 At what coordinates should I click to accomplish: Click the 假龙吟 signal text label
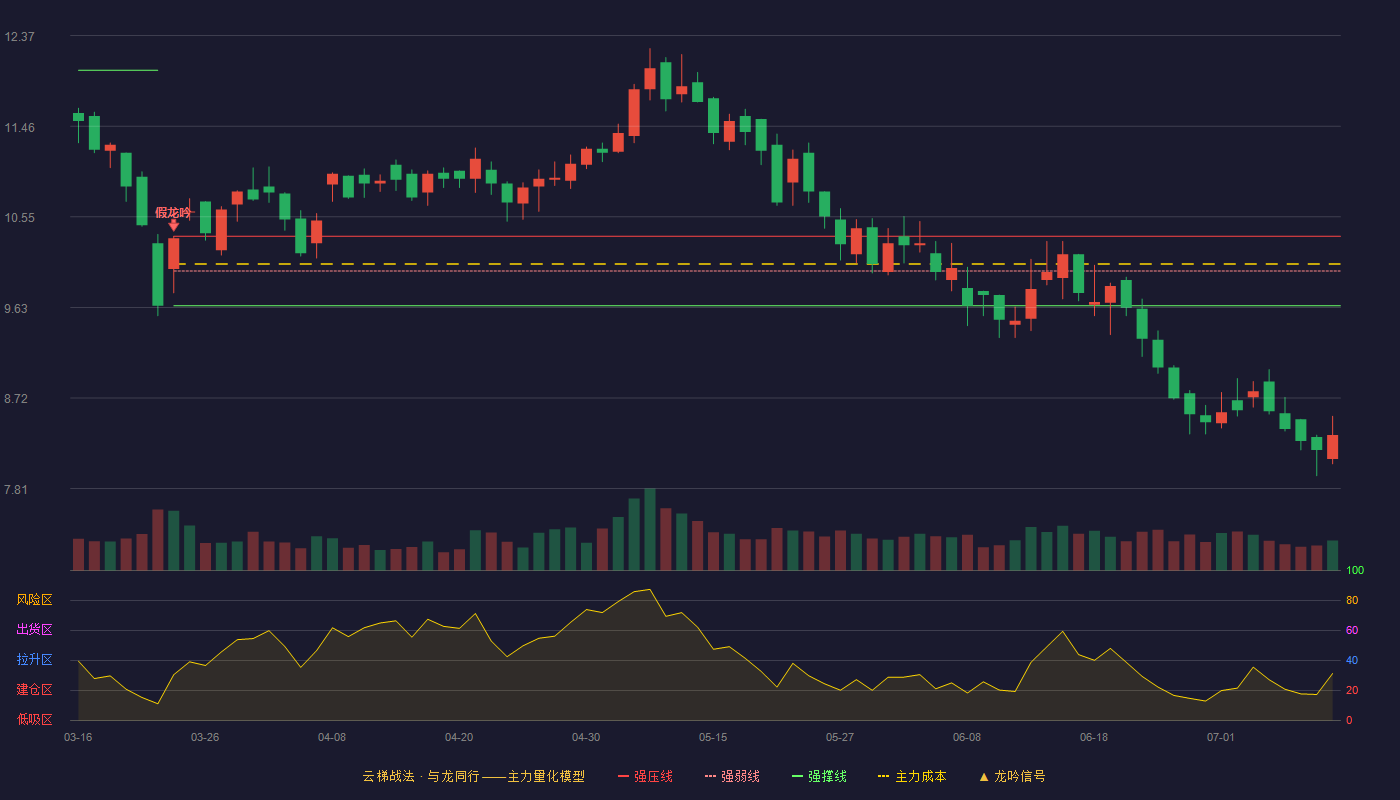pos(173,212)
